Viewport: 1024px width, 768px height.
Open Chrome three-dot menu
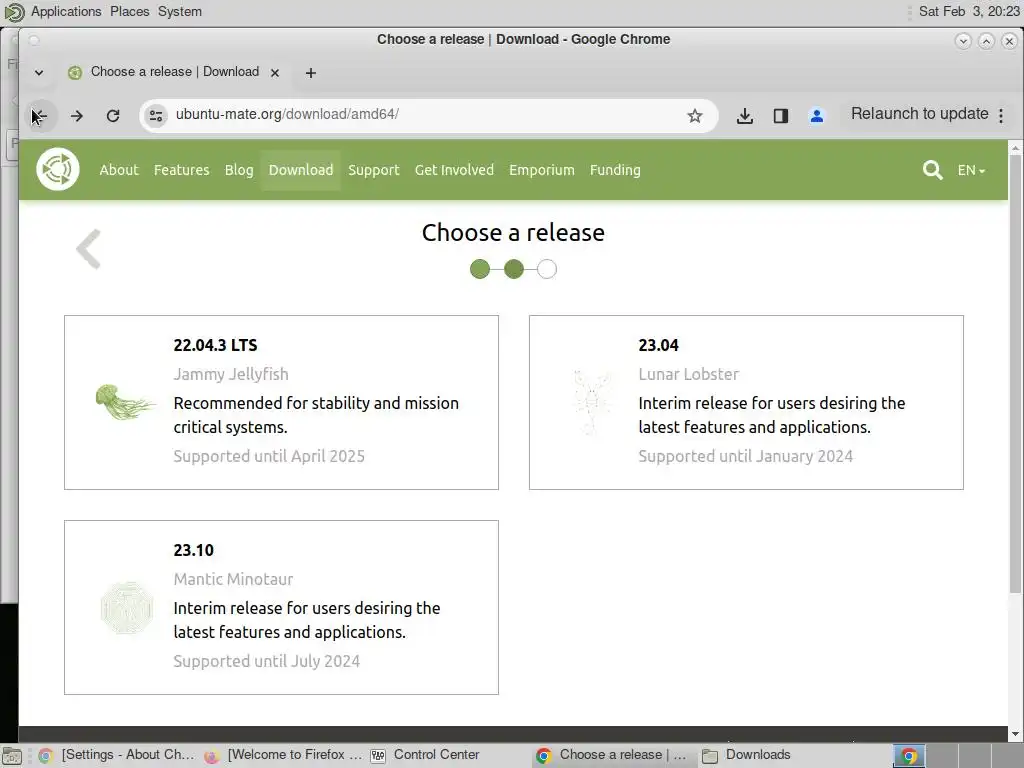(1001, 116)
